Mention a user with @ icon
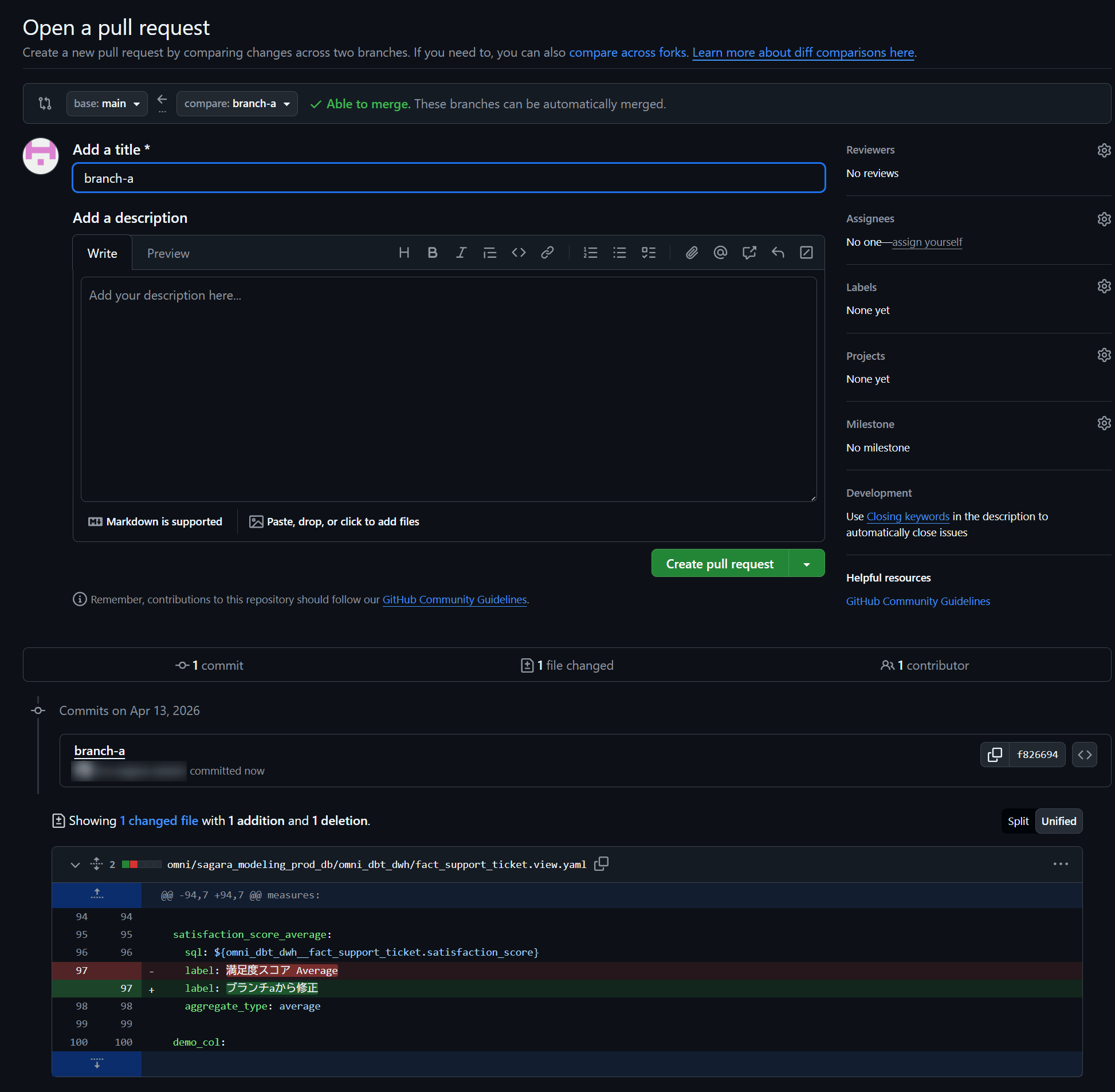This screenshot has width=1115, height=1092. pyautogui.click(x=720, y=253)
